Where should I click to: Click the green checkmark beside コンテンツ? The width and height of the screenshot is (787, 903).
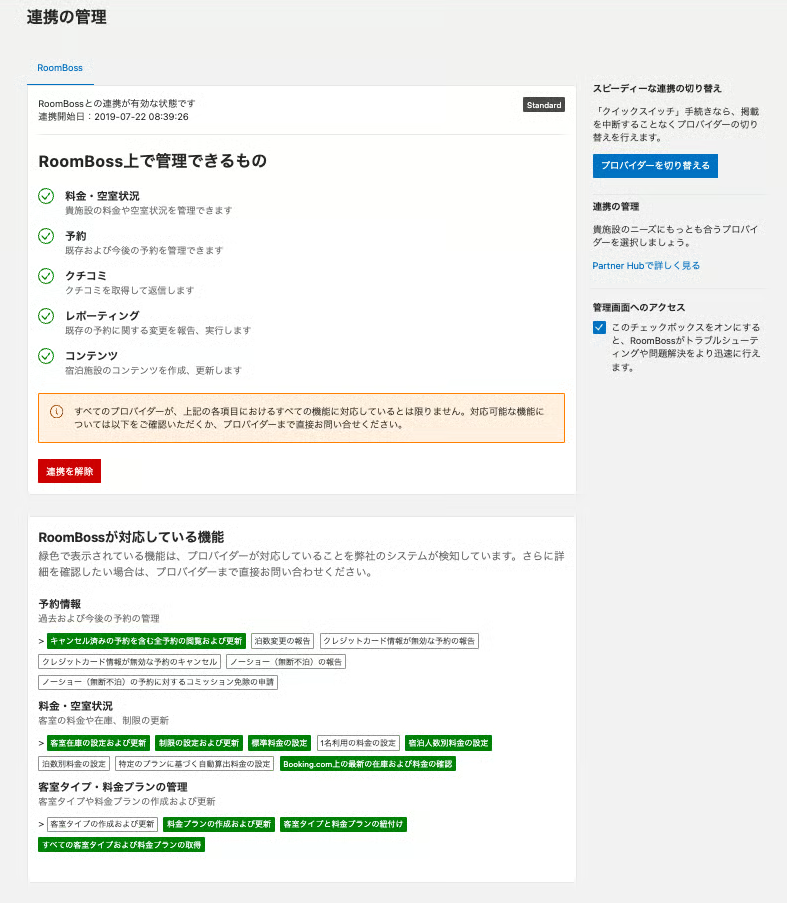coord(46,356)
